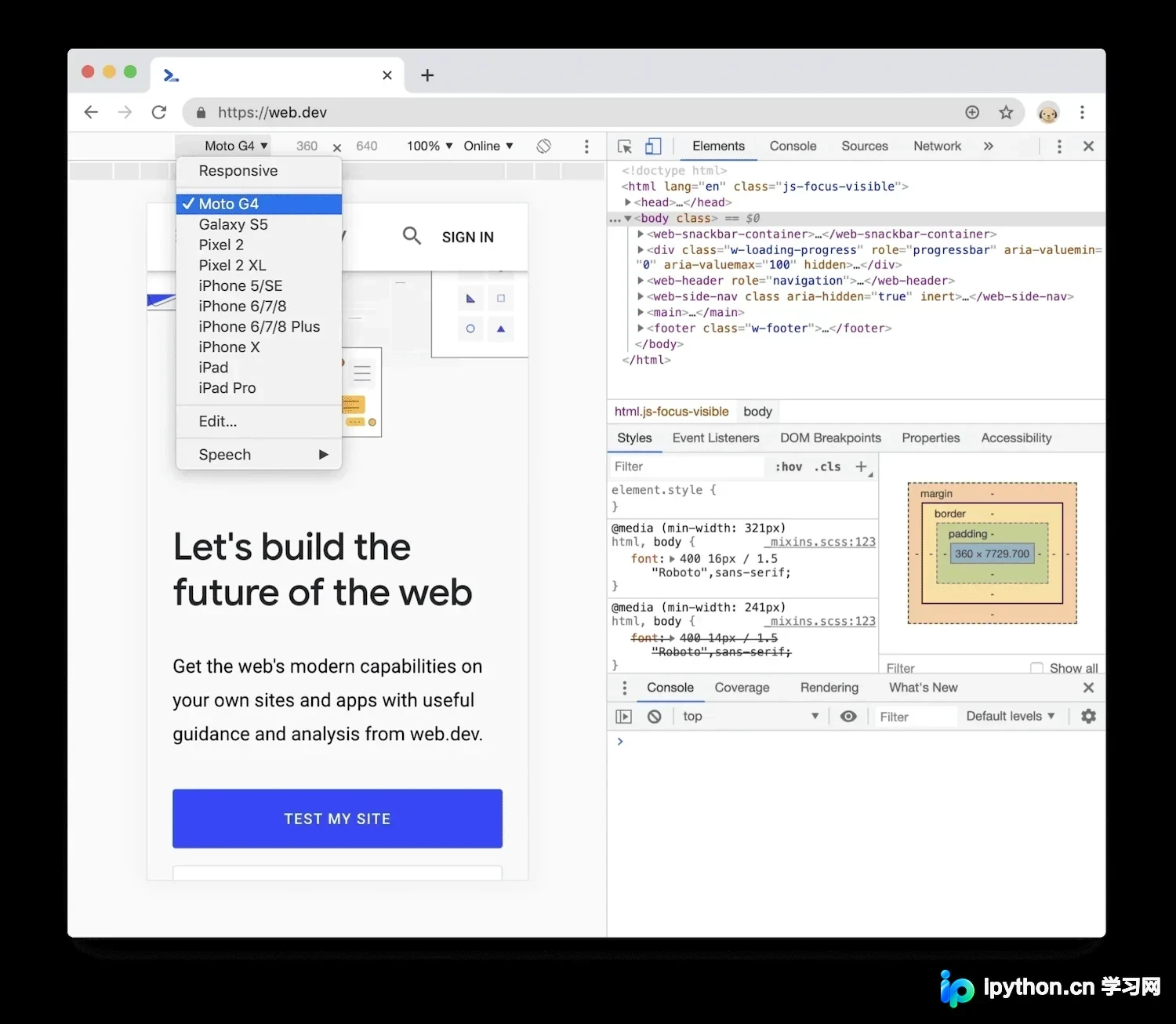Close the DevTools panel
1176x1024 pixels.
(x=1088, y=146)
